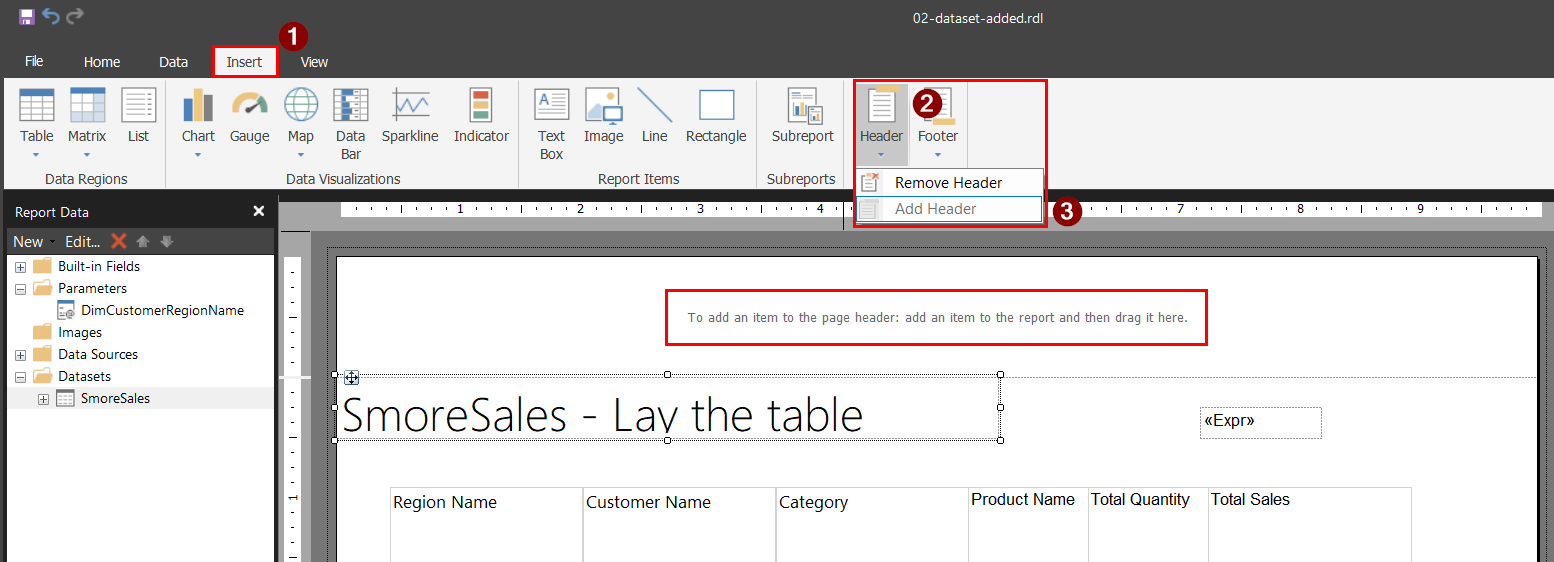1554x562 pixels.
Task: Insert a Sparkline
Action: [x=410, y=116]
